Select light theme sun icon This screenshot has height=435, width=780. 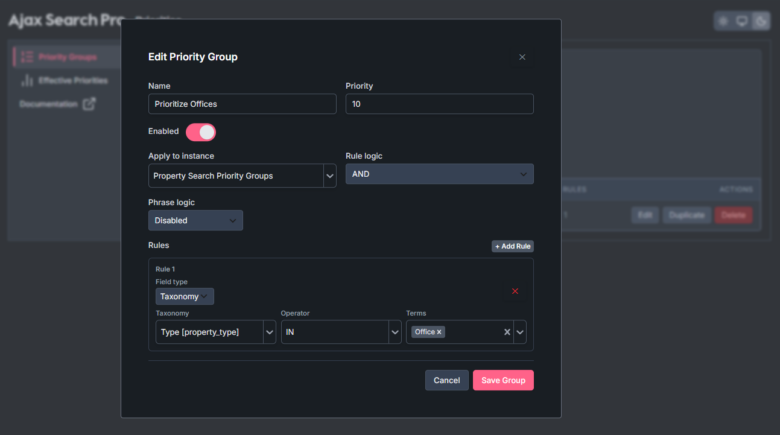click(723, 21)
